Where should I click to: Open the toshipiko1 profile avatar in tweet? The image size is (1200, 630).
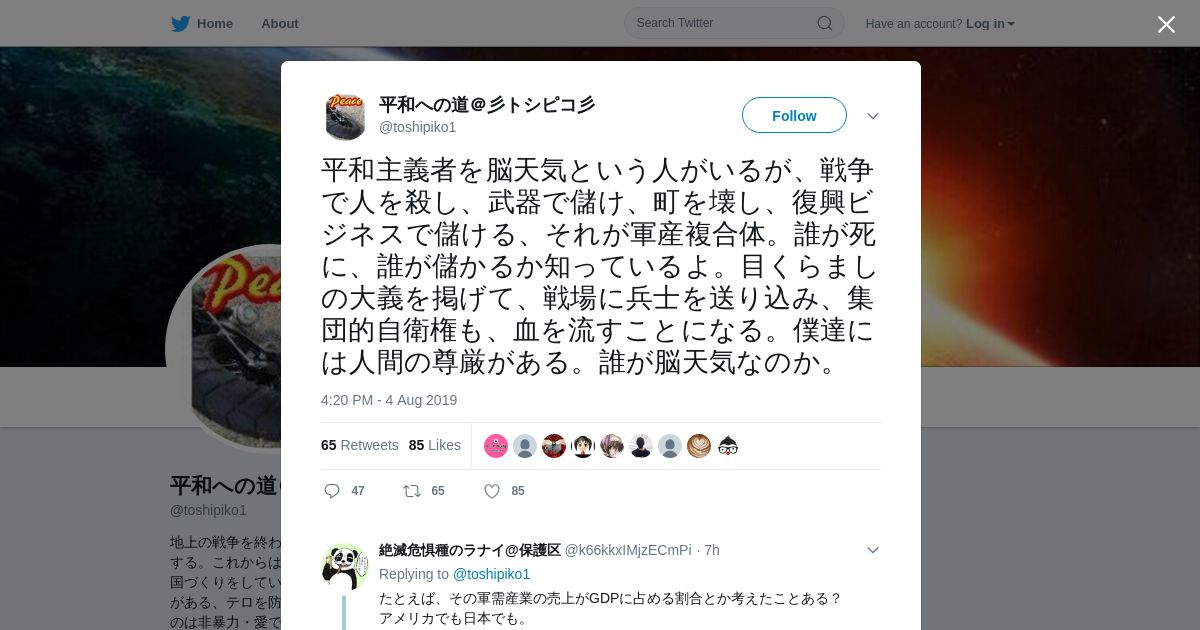345,116
